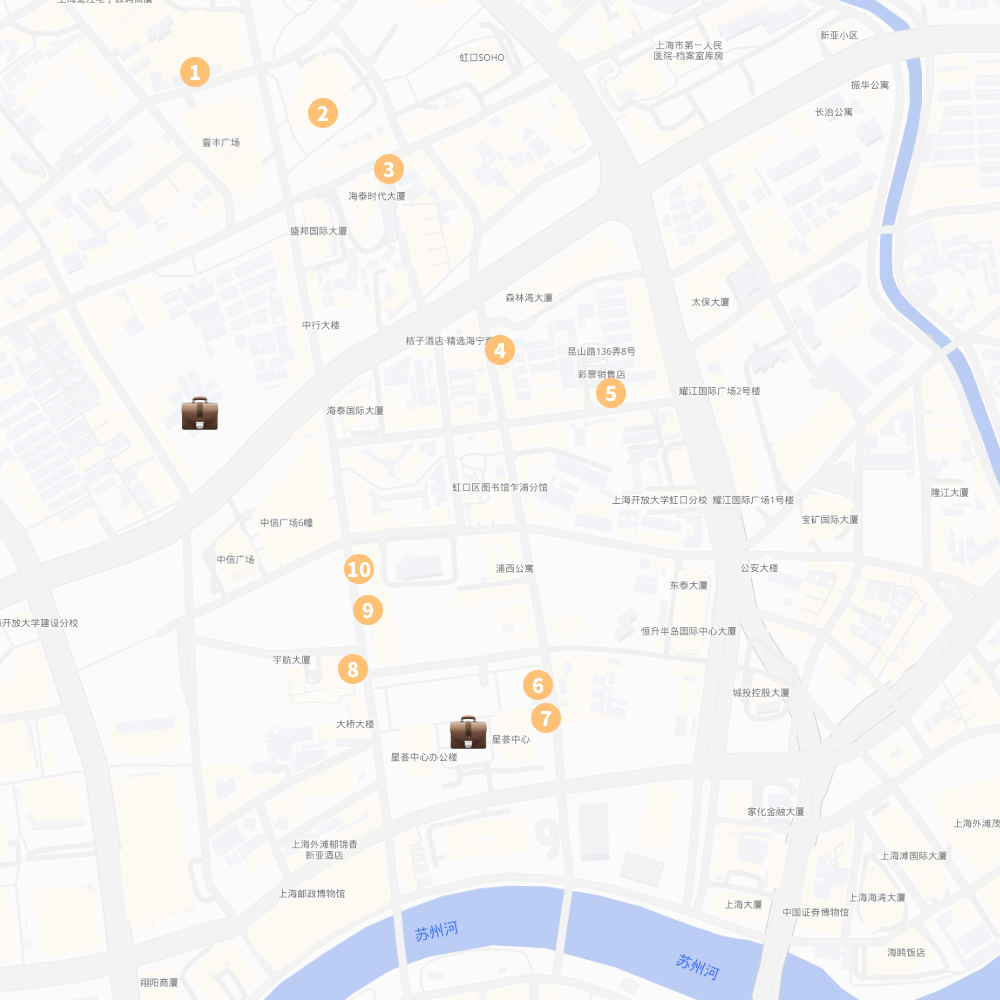This screenshot has width=1000, height=1000.
Task: Click the 耀江国际广场2号楼 label
Action: (x=719, y=391)
